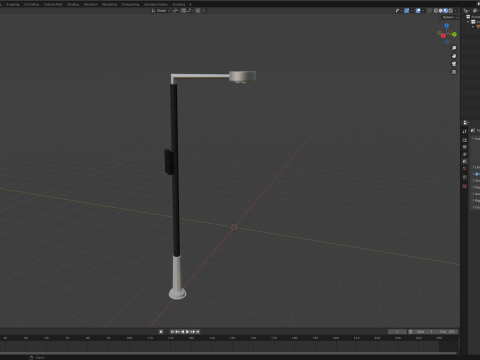Switch to the Texture Paint workspace tab
The height and width of the screenshot is (360, 480).
pos(53,4)
